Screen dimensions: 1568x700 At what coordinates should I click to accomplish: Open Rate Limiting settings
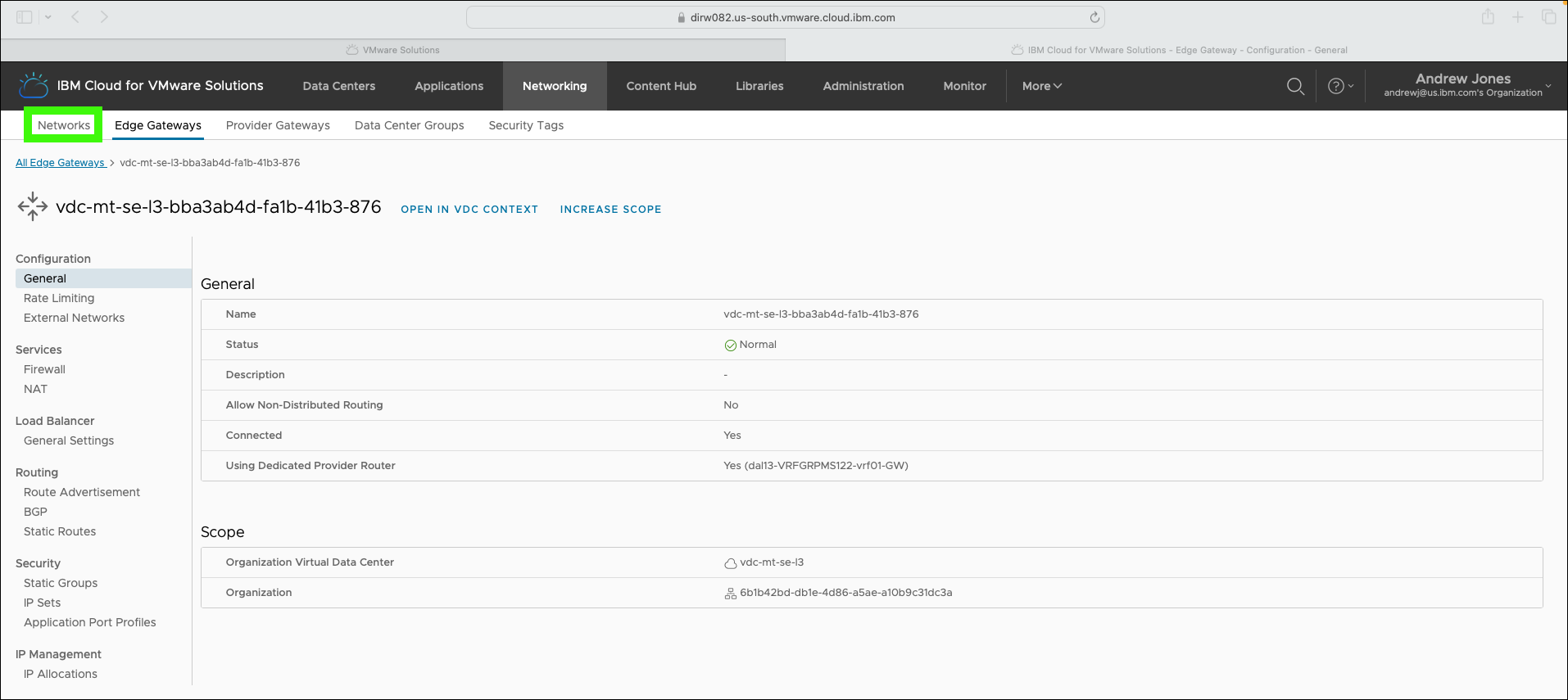pyautogui.click(x=59, y=298)
